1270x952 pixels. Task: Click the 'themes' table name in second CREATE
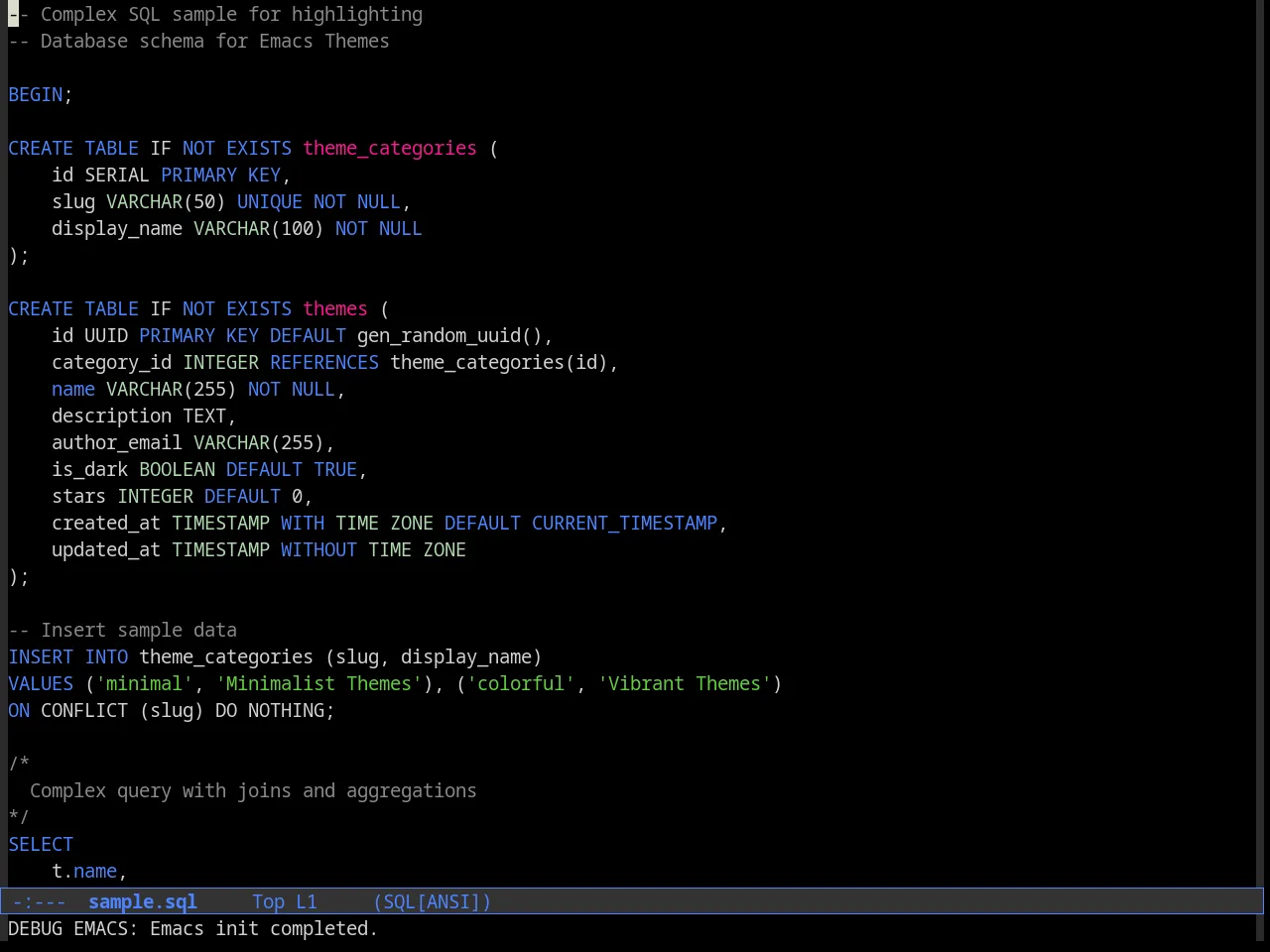click(335, 308)
